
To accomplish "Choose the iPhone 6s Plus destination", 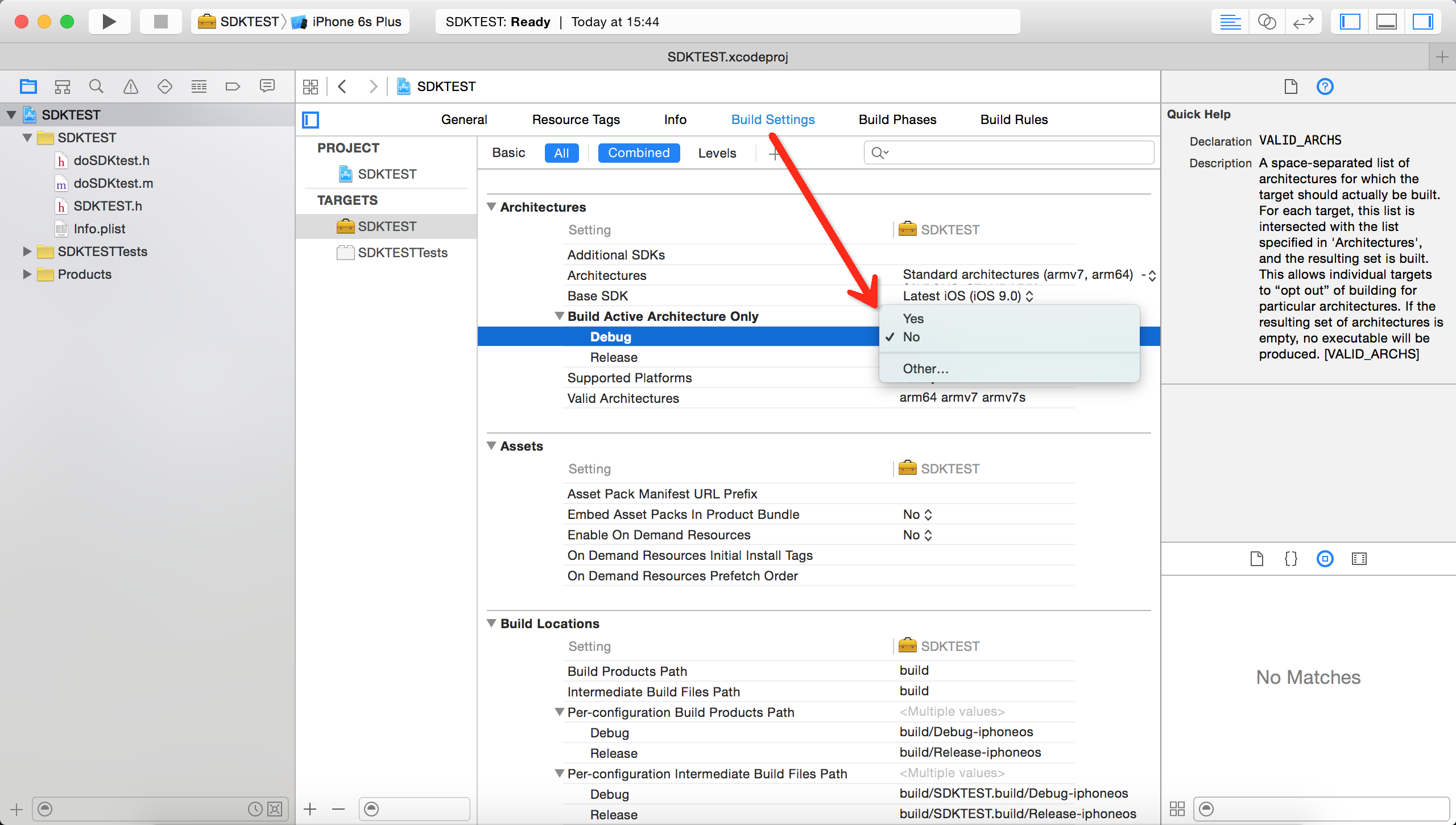I will tap(347, 22).
